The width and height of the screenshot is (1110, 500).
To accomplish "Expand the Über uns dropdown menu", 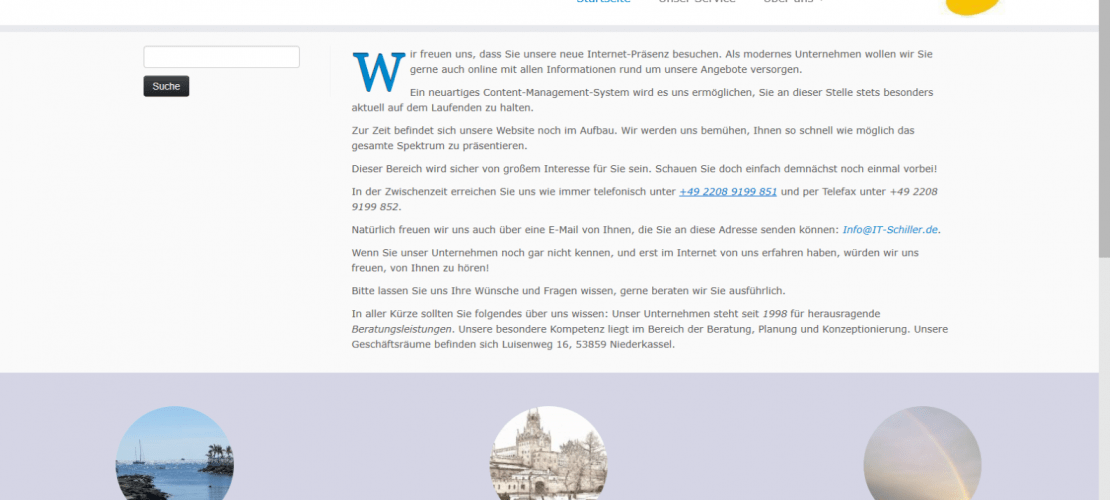I will (794, 2).
